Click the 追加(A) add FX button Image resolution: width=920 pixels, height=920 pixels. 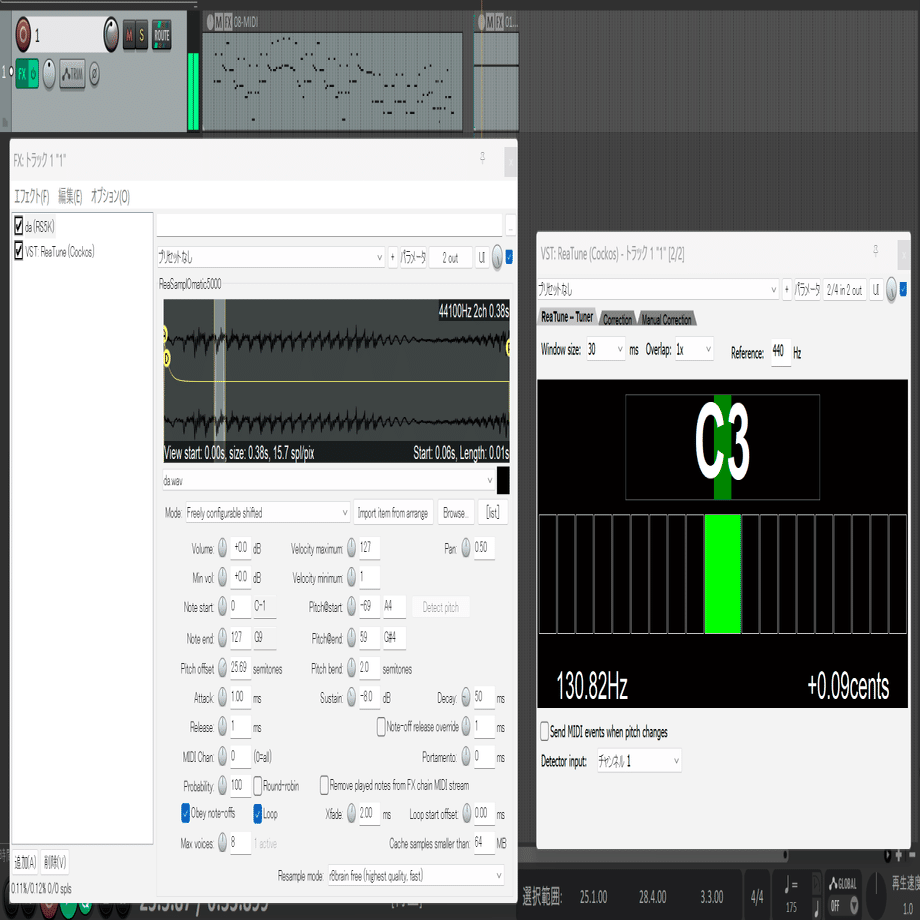tap(25, 862)
